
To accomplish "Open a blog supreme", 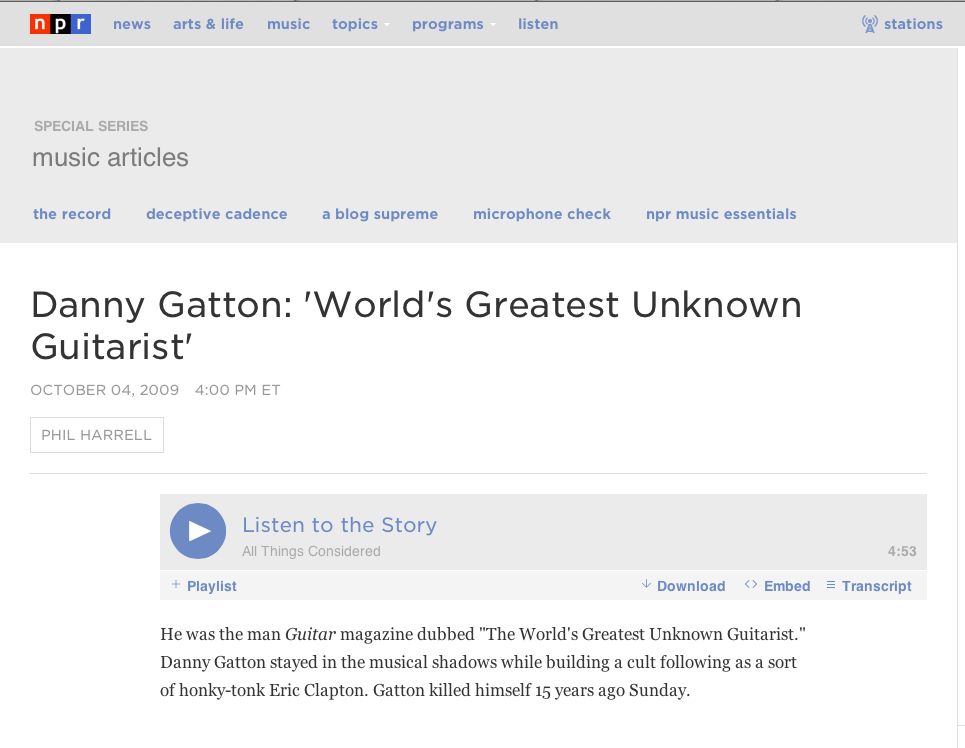I will coord(380,214).
